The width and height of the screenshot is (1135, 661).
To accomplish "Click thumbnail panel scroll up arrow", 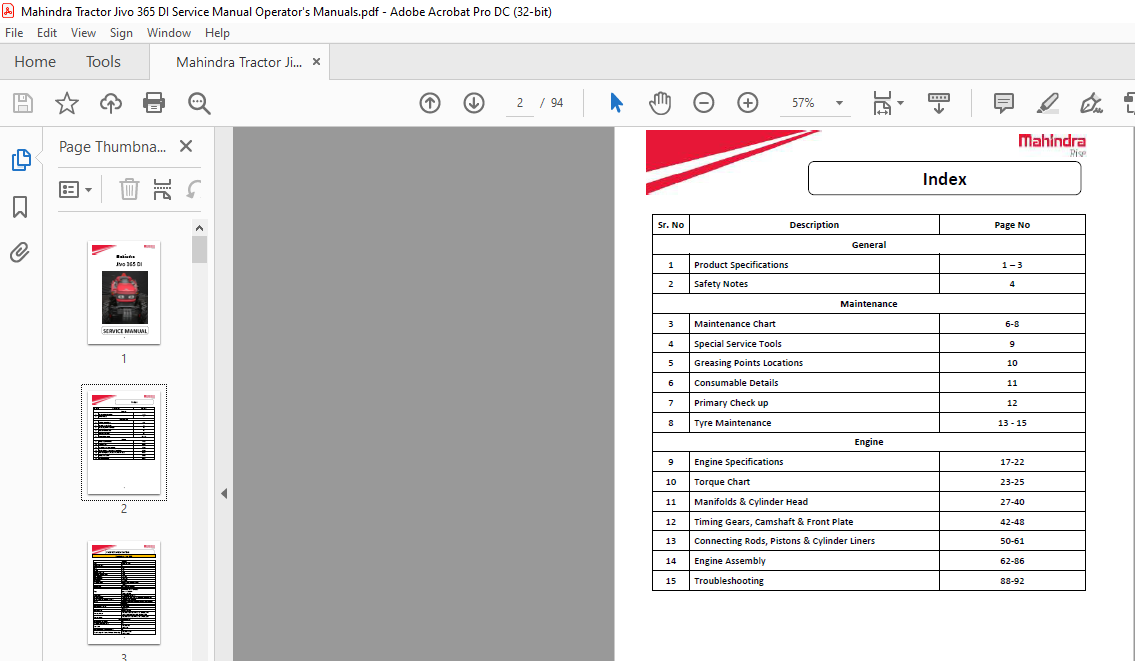I will (199, 227).
